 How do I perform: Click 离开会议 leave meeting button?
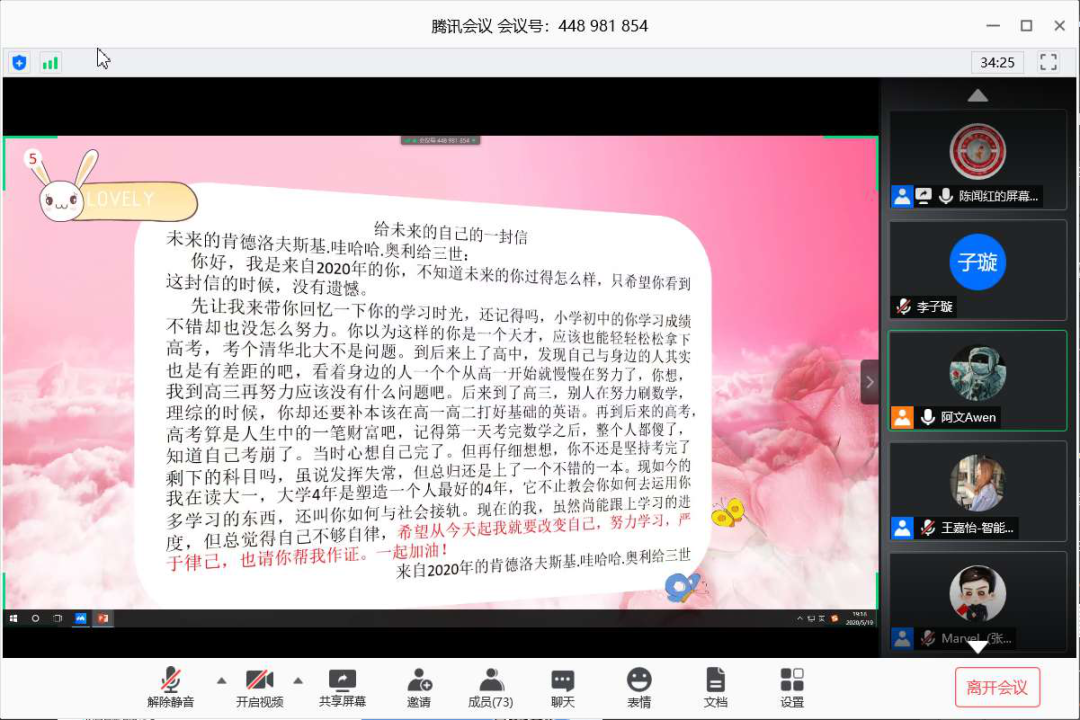pos(997,687)
